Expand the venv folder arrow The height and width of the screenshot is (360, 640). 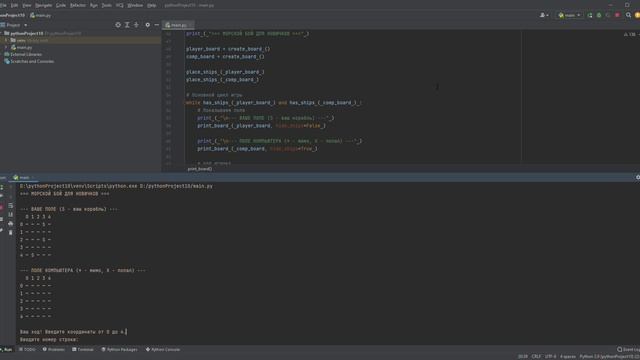(x=6, y=40)
